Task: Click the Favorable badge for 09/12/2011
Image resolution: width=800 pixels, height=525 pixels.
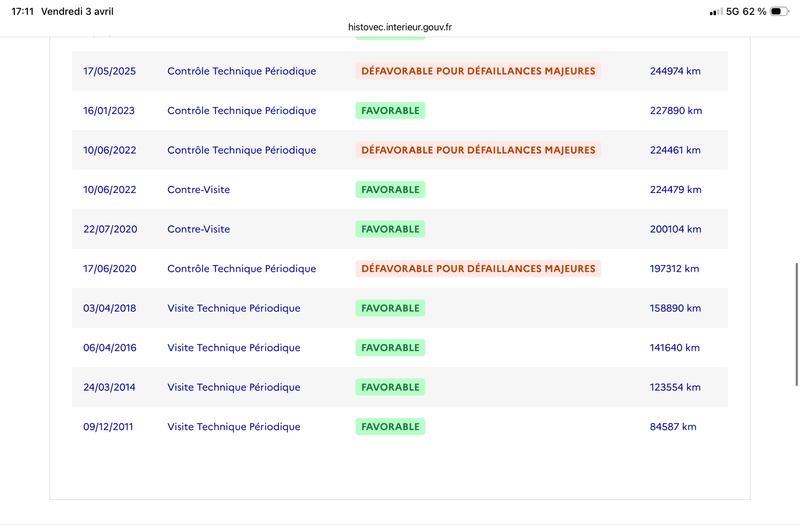Action: pyautogui.click(x=390, y=427)
